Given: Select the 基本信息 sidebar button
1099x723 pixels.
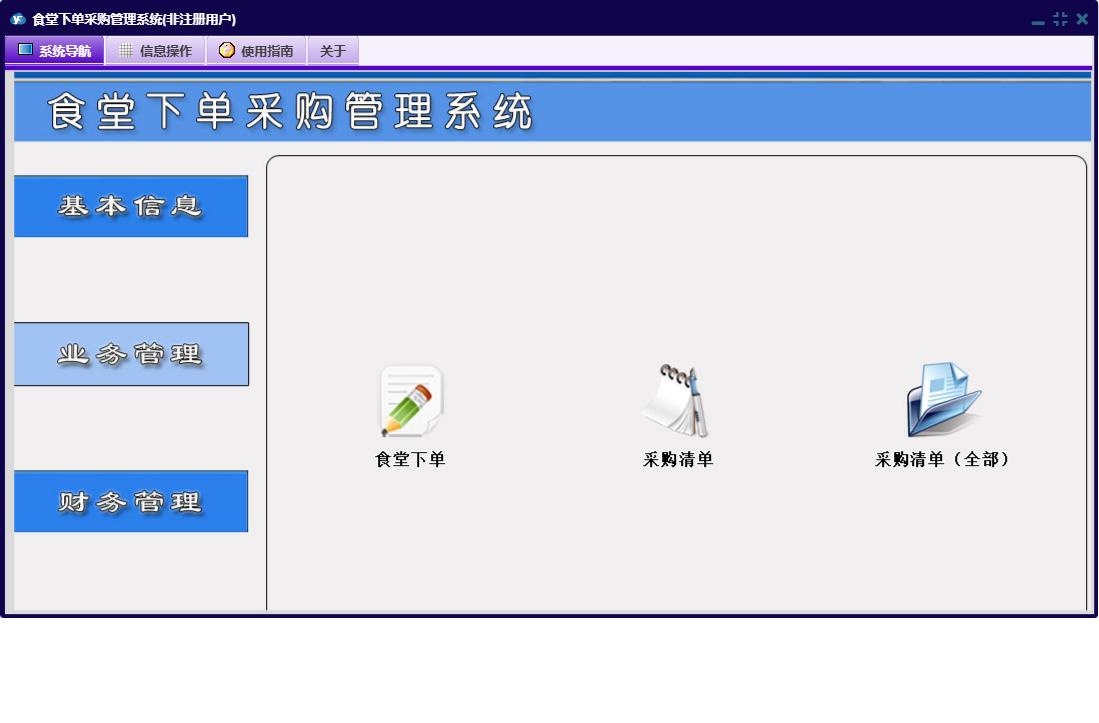Looking at the screenshot, I should coord(131,206).
